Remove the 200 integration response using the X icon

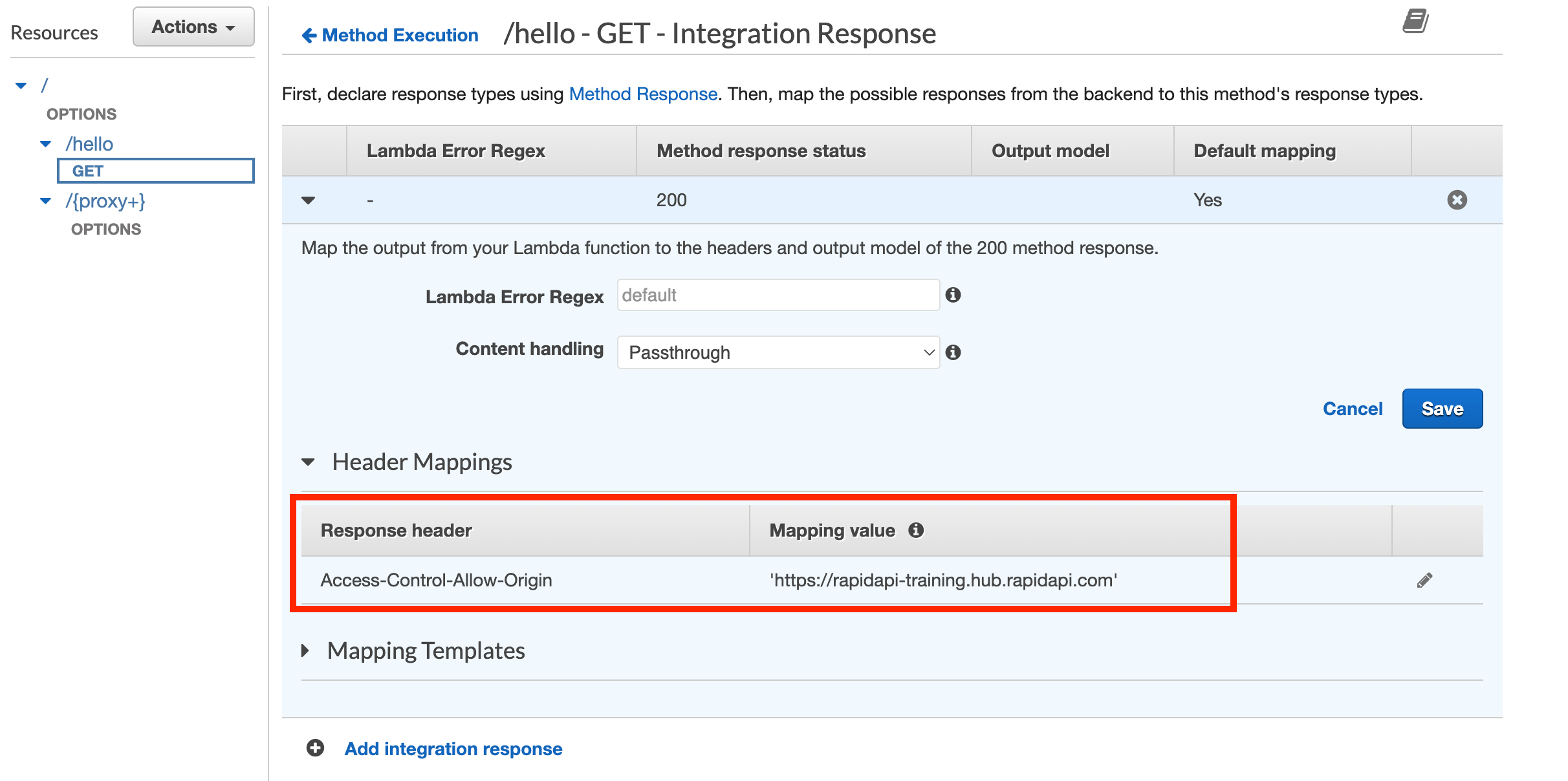1457,200
